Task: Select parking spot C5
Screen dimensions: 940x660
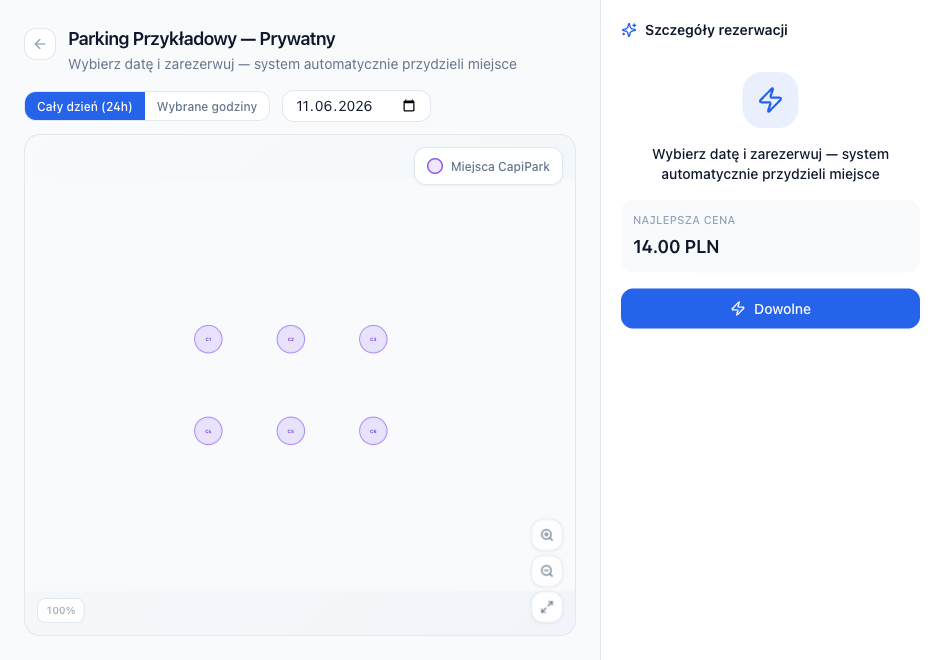Action: pyautogui.click(x=291, y=431)
